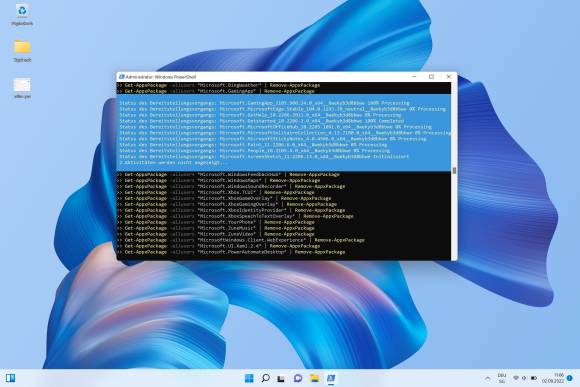Click the Getstarted 100% Completed status line
This screenshot has width=580, height=387.
(262, 121)
